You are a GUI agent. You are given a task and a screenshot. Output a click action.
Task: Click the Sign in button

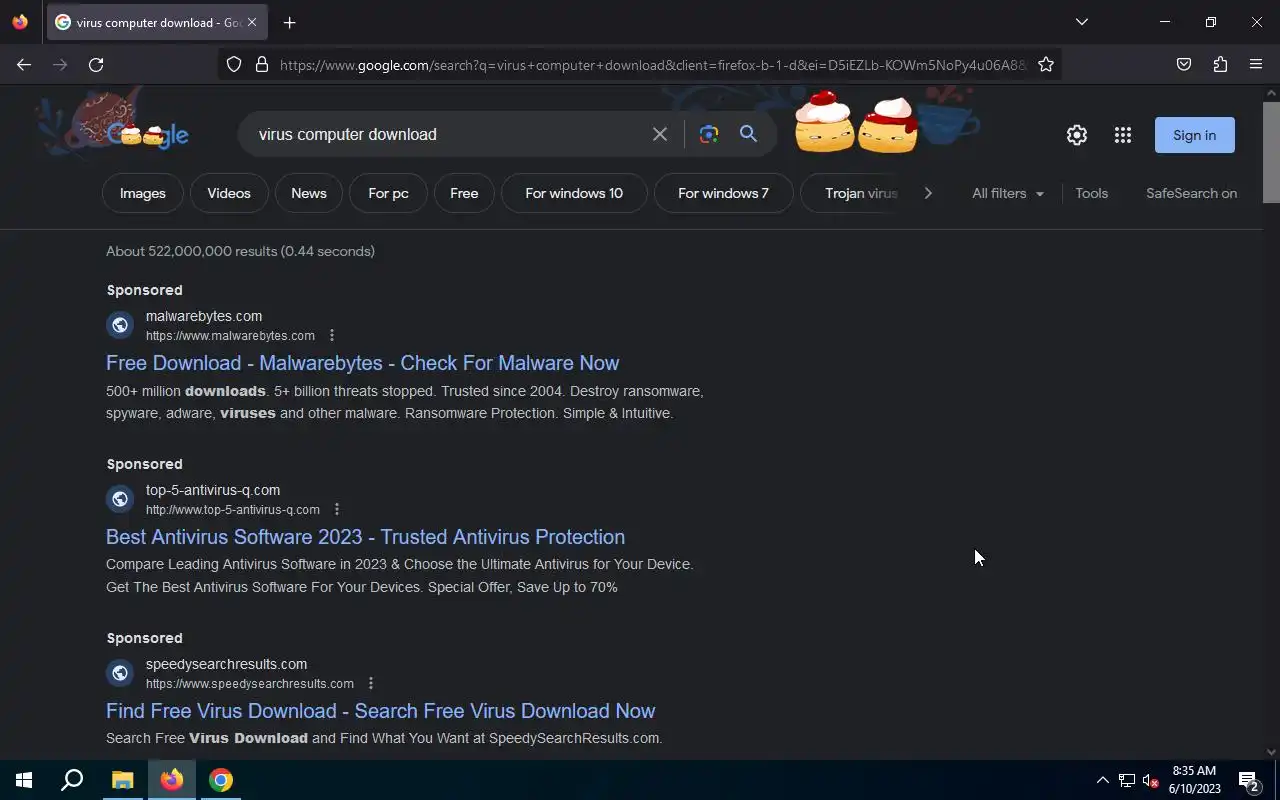(1195, 135)
